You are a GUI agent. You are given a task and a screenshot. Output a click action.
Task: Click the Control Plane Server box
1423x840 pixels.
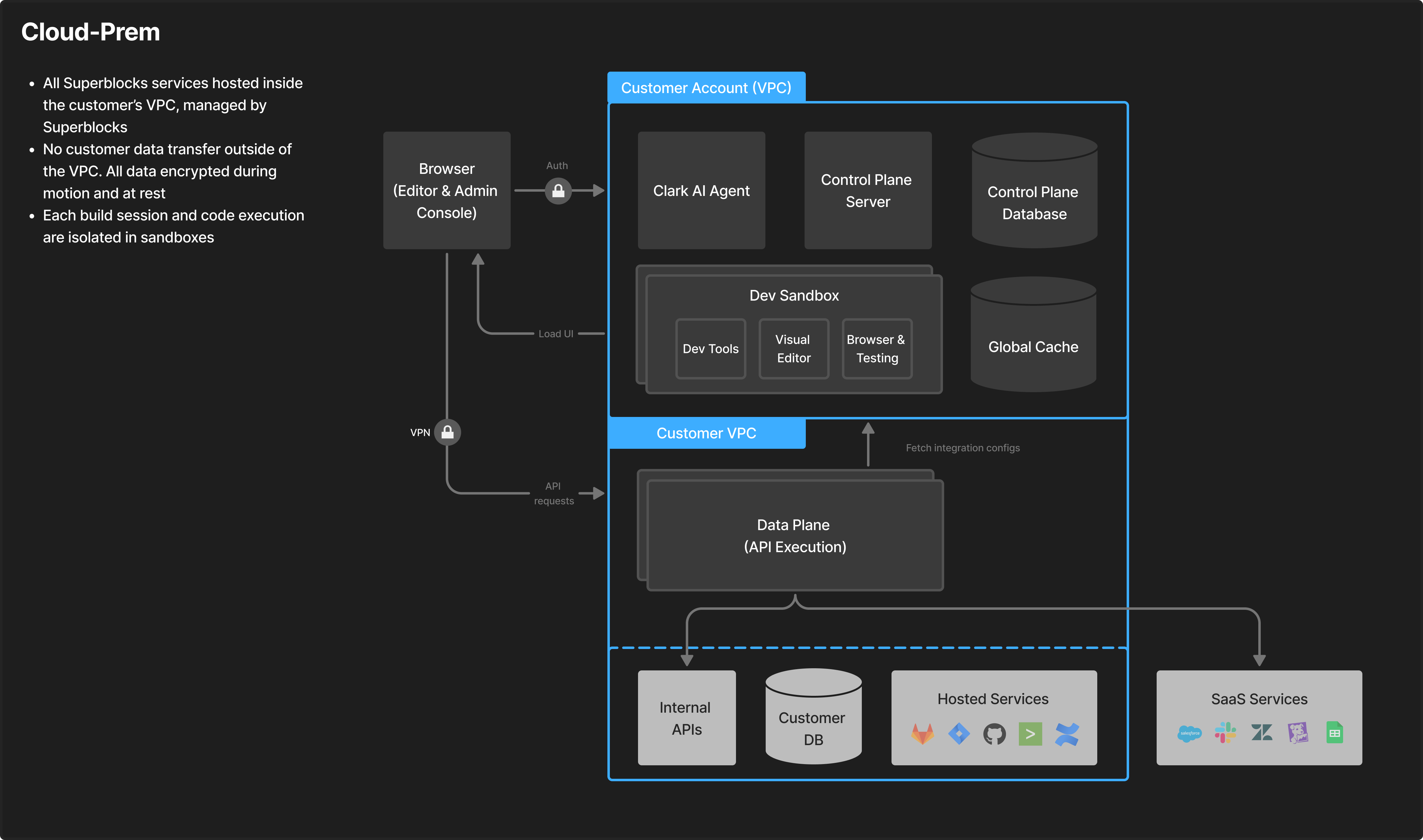[867, 191]
